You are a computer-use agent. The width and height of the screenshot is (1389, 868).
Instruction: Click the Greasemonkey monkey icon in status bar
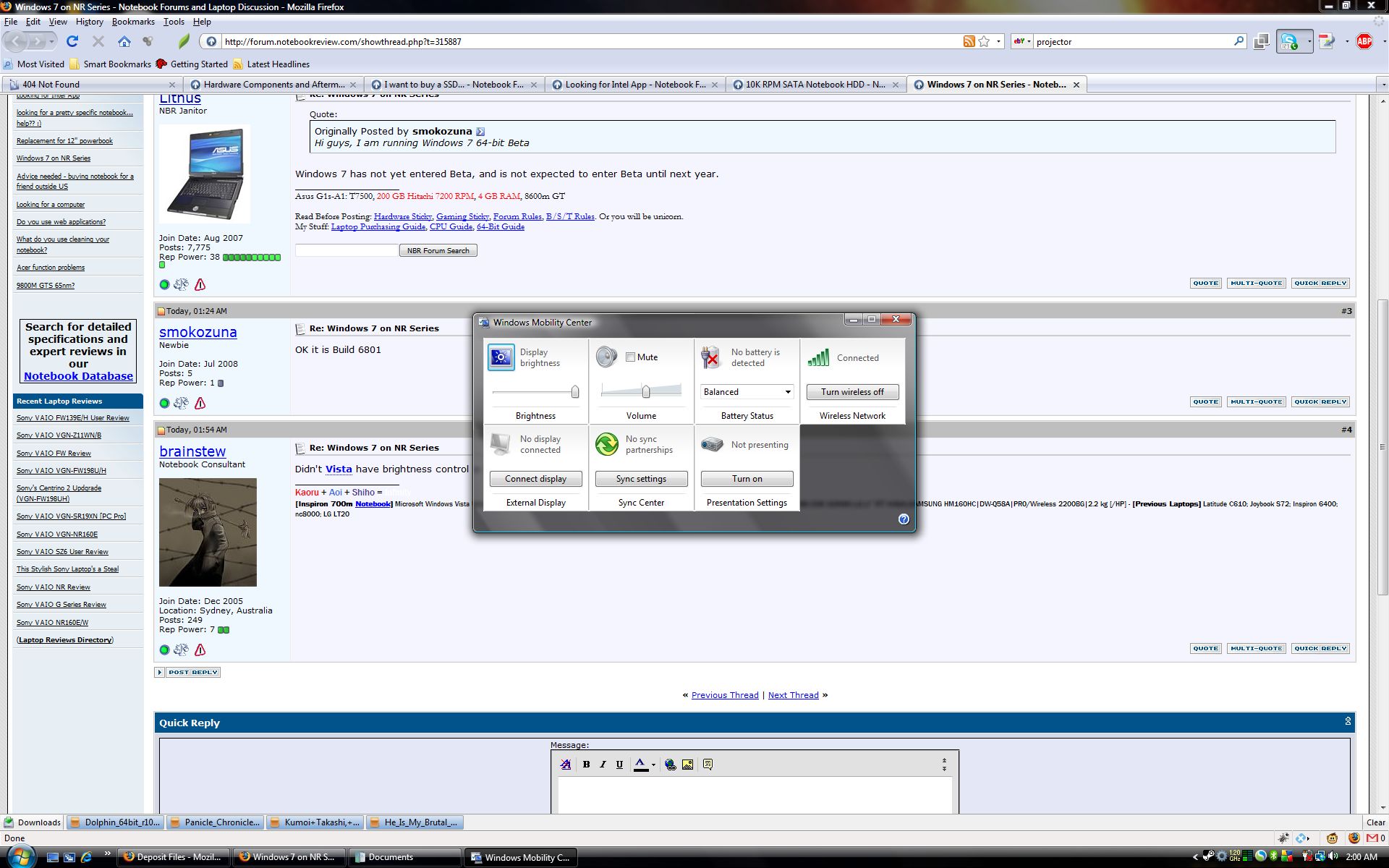1332,838
